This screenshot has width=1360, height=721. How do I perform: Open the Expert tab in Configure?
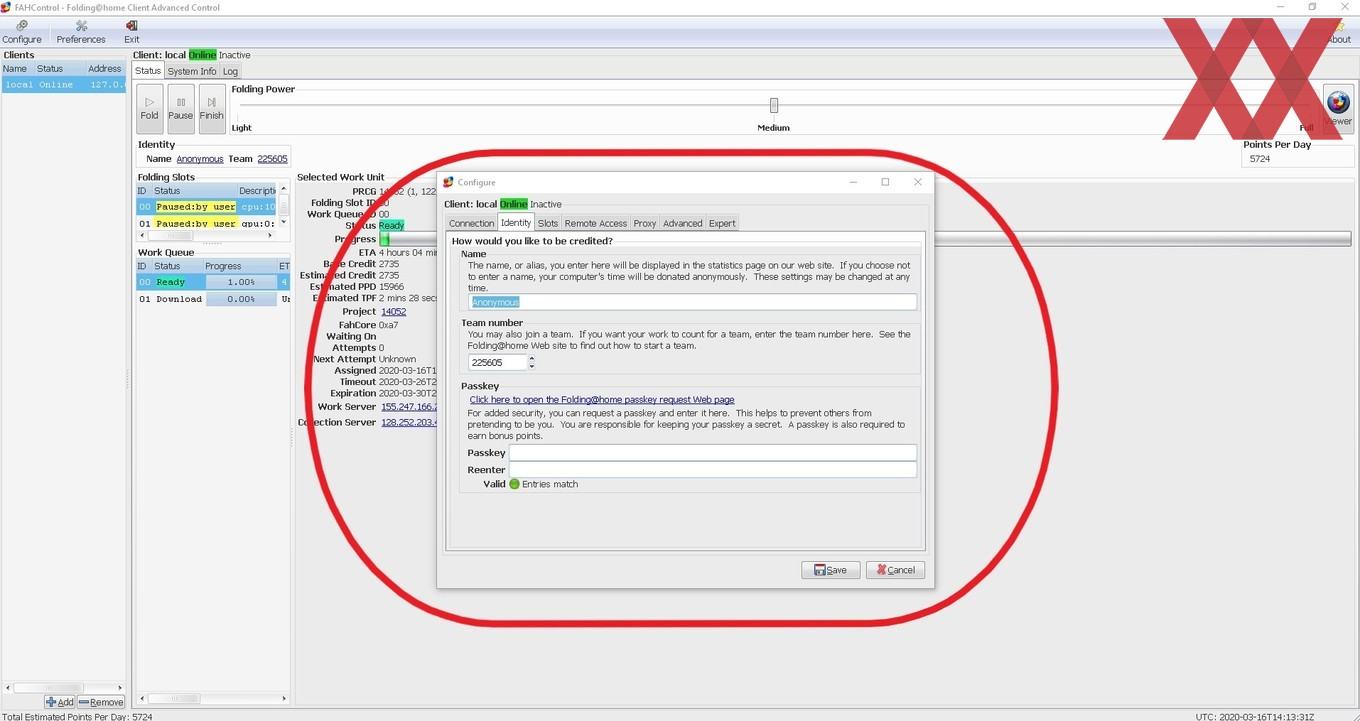722,223
